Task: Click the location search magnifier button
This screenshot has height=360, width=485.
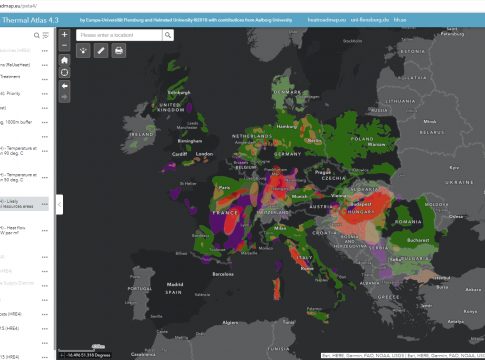Action: (168, 35)
